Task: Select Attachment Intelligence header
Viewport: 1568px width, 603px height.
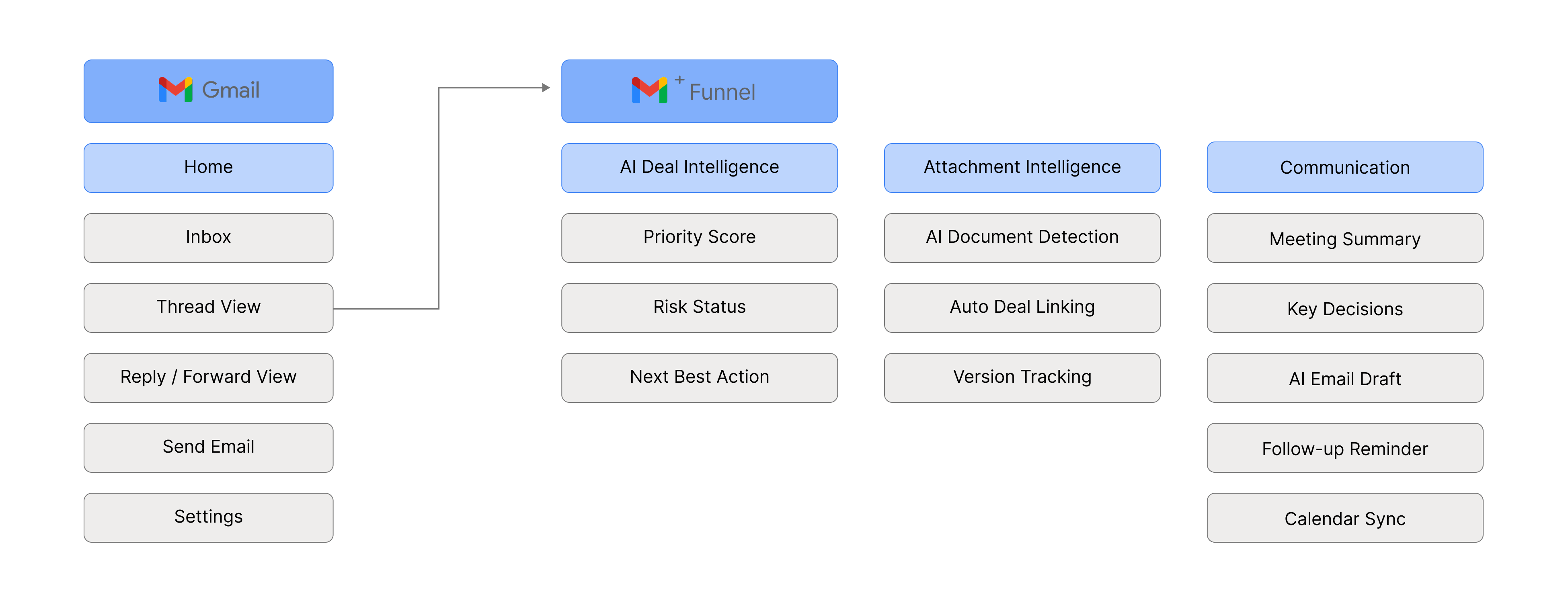Action: [x=1021, y=167]
